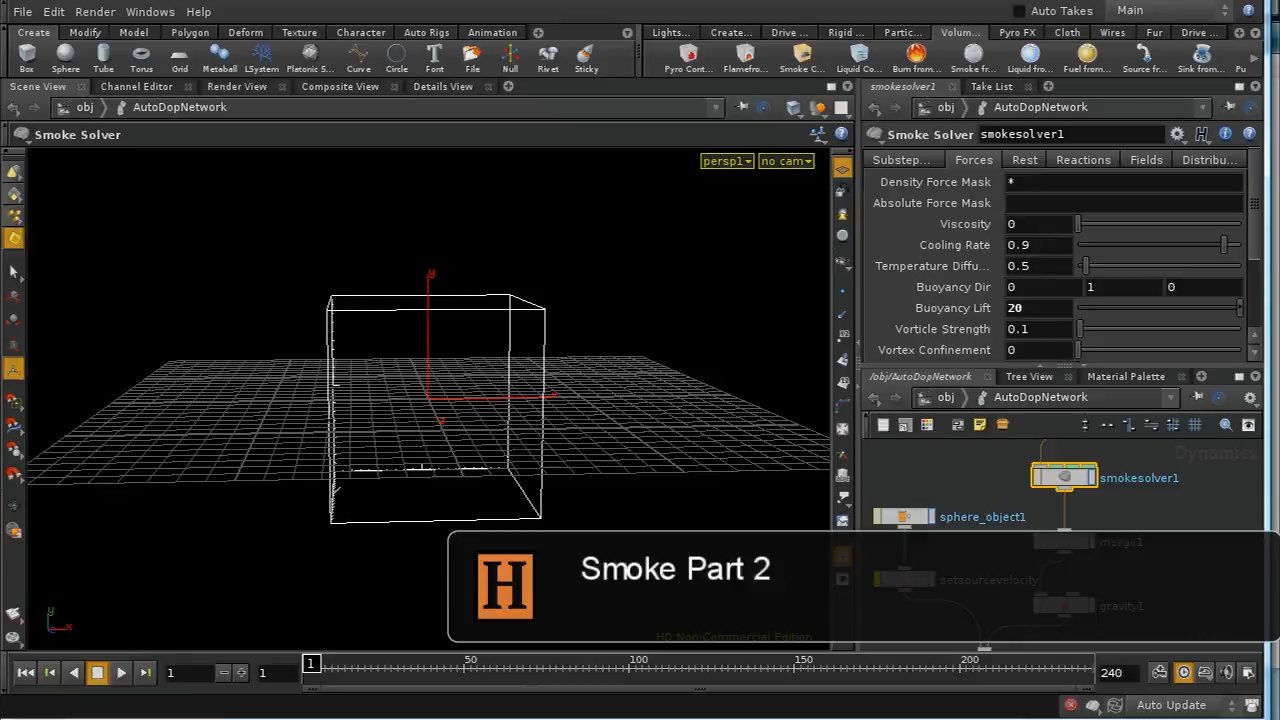The width and height of the screenshot is (1280, 720).
Task: Open the "no cam" camera dropdown
Action: click(x=786, y=161)
